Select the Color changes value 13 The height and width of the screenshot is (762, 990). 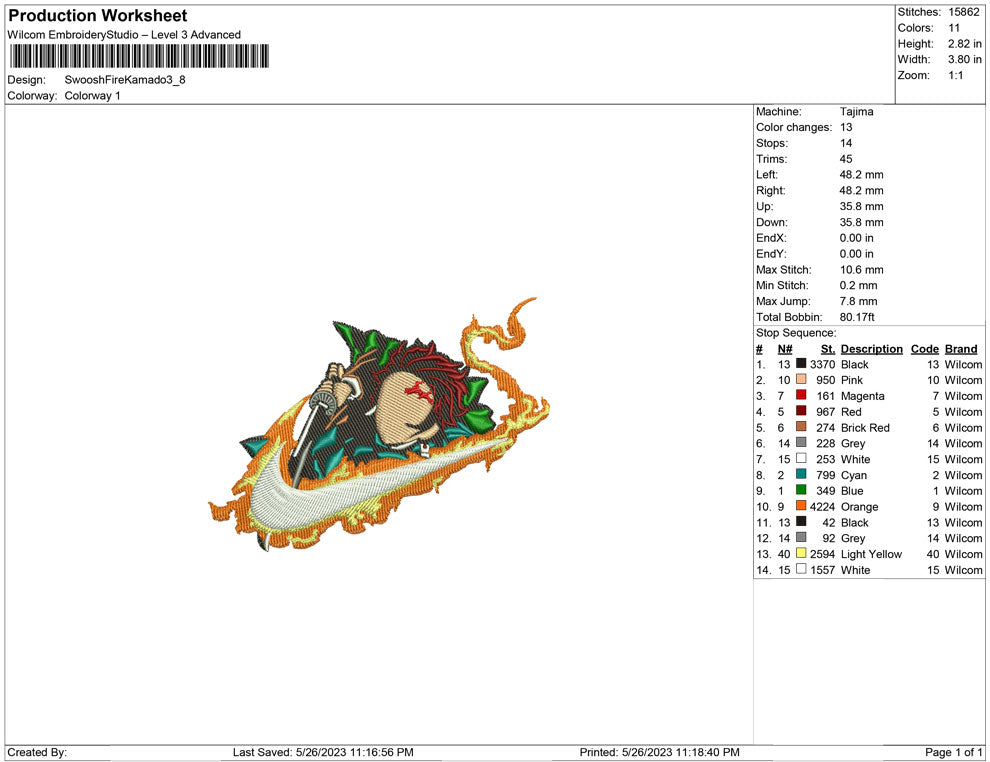click(x=846, y=127)
